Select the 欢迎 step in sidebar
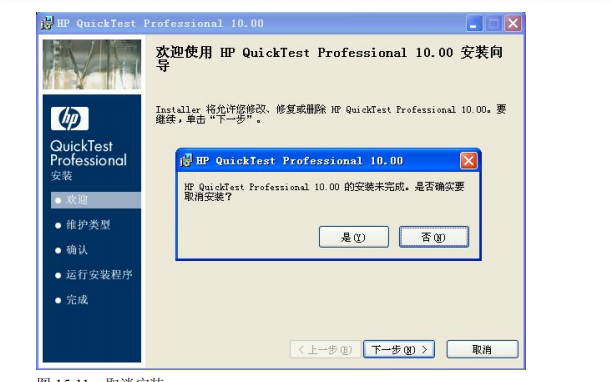 (x=96, y=200)
